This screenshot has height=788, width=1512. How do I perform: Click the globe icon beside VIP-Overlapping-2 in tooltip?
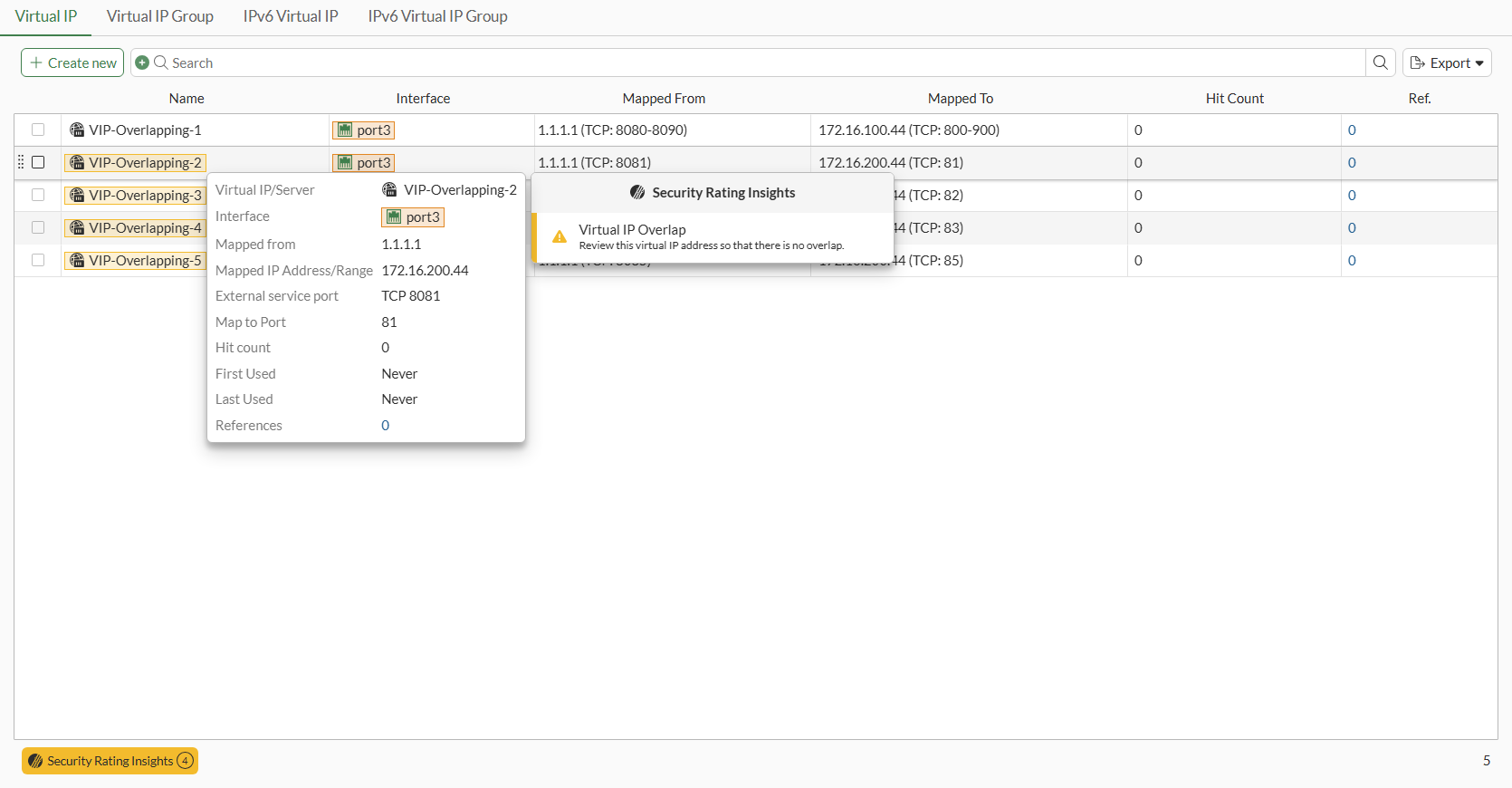[389, 189]
